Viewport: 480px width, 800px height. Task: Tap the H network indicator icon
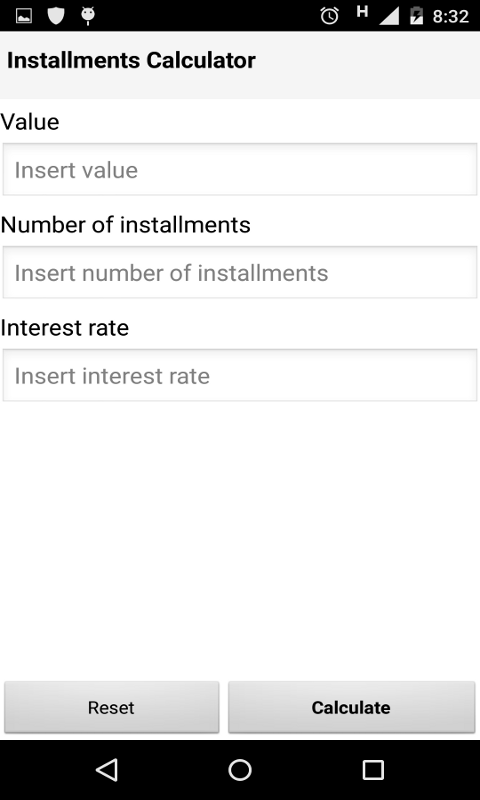362,12
